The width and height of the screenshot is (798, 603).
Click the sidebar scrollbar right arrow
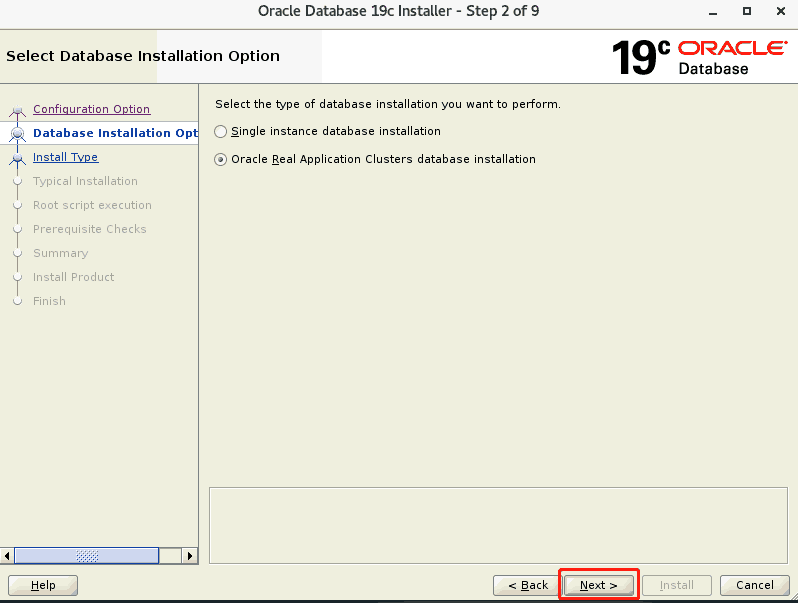pyautogui.click(x=190, y=556)
